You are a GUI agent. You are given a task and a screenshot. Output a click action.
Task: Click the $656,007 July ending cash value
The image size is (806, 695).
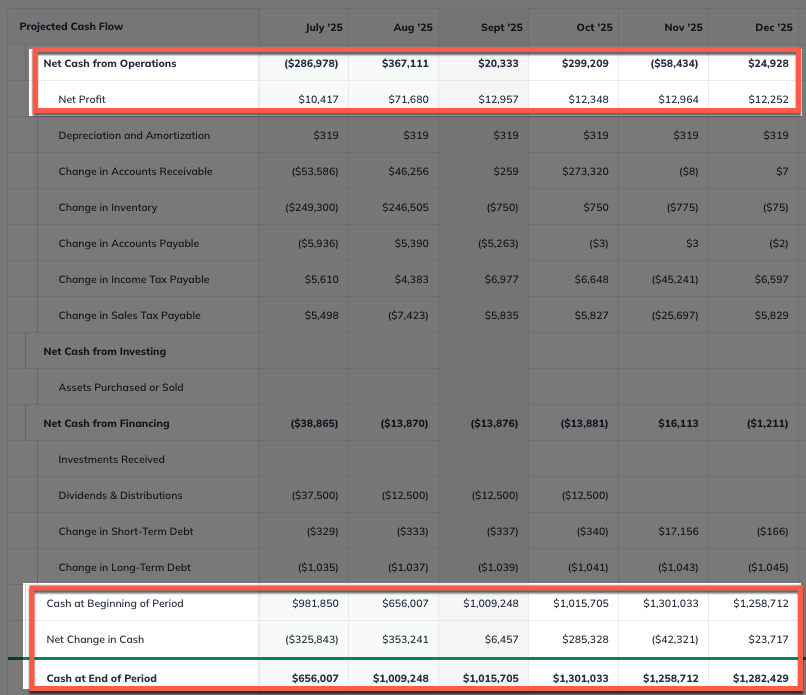pos(315,678)
